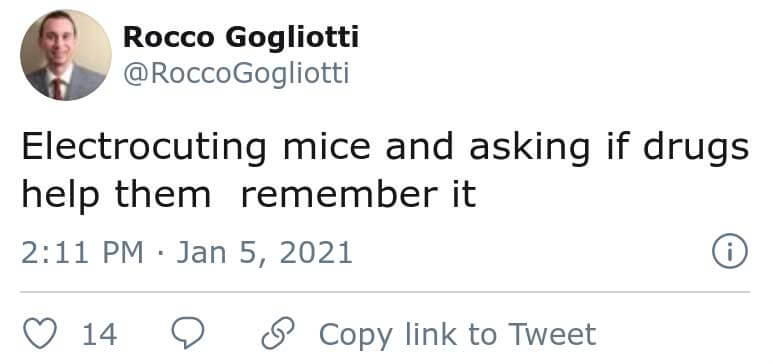
Task: Click the word 'remember' in tweet body
Action: 340,193
